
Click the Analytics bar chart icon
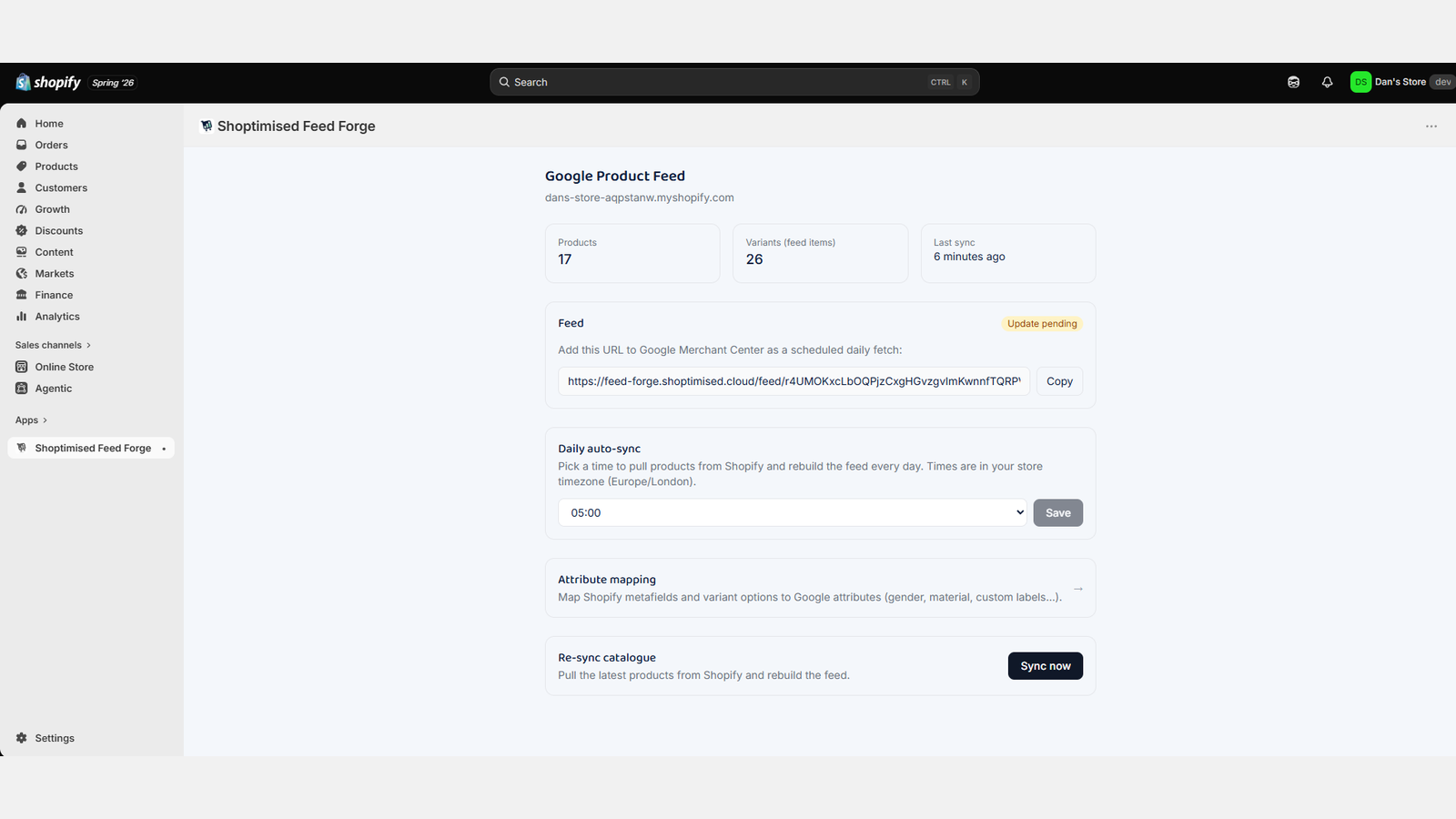click(x=22, y=317)
